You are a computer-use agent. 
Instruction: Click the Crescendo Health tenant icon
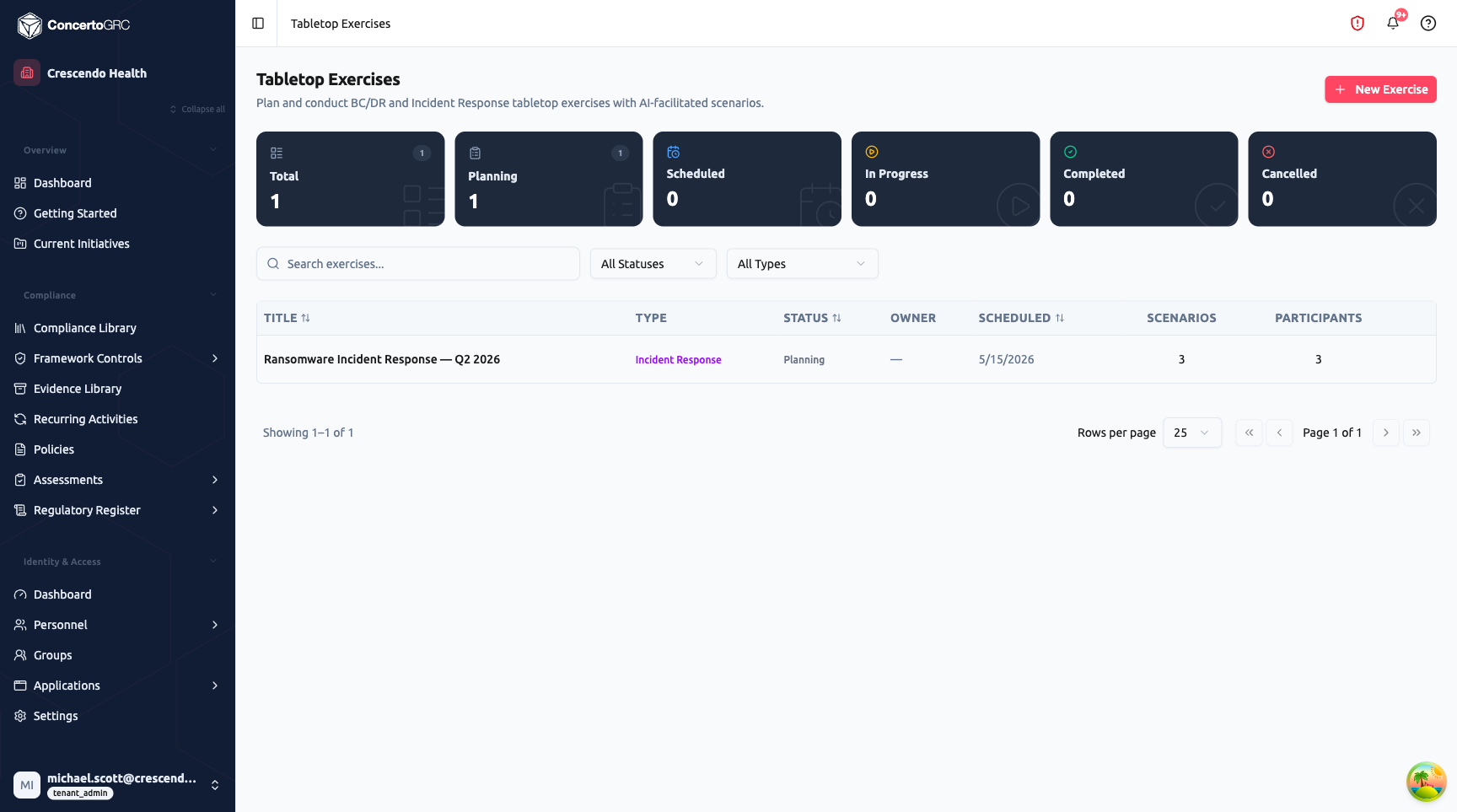[27, 73]
